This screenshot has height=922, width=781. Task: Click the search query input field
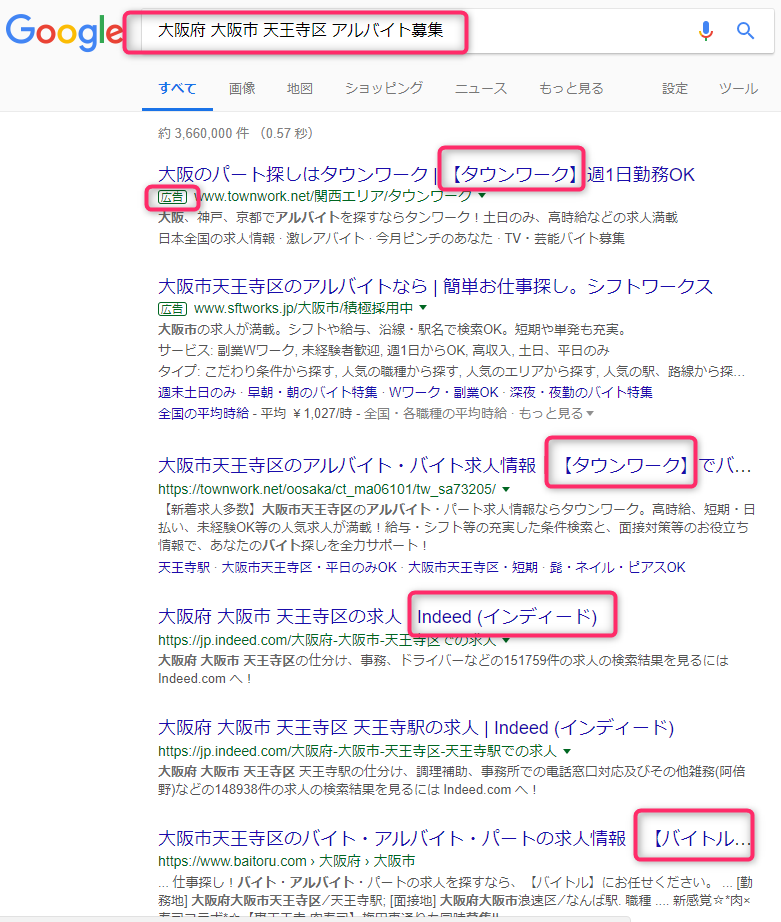[x=400, y=31]
